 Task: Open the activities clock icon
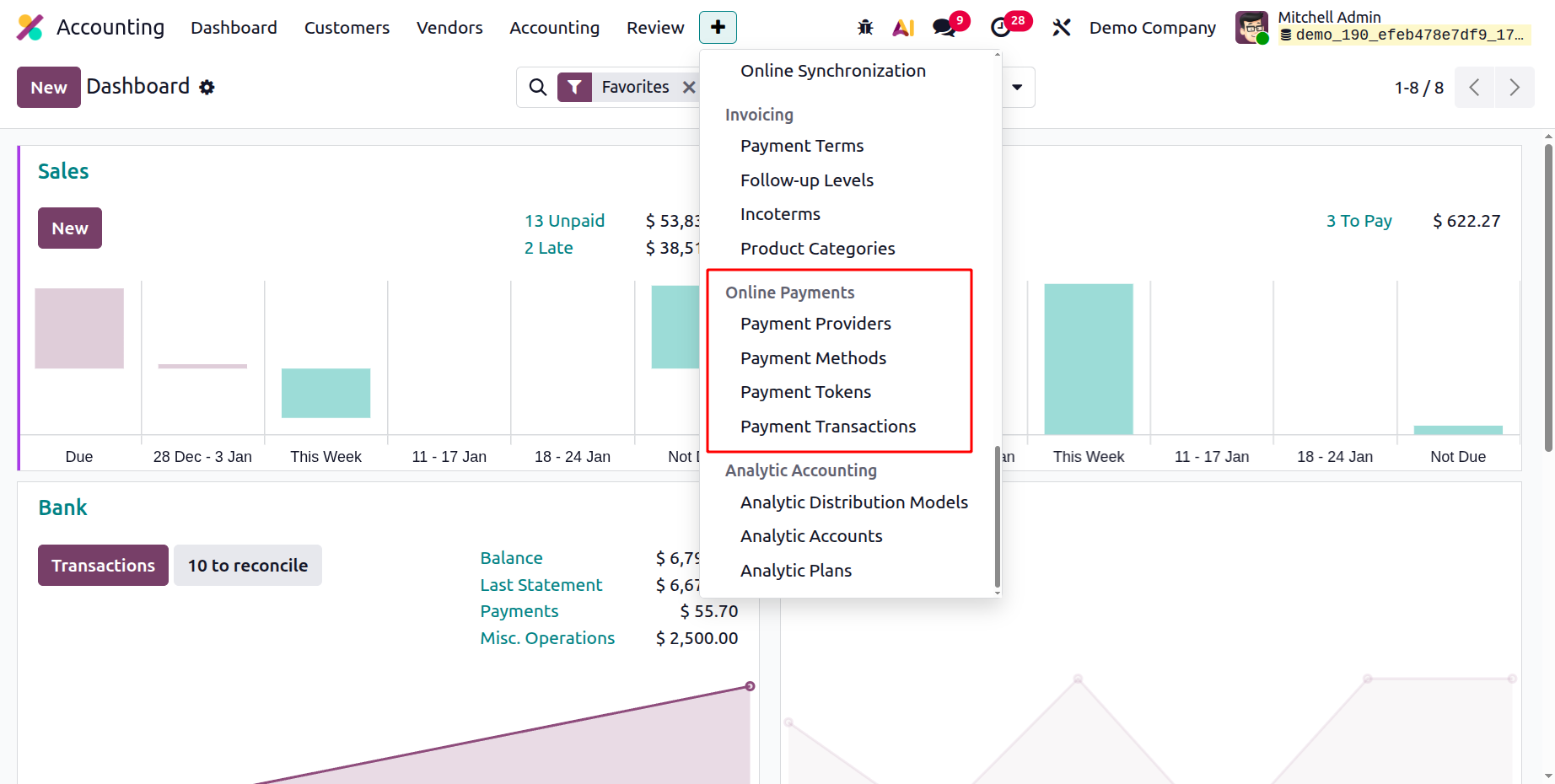1001,28
